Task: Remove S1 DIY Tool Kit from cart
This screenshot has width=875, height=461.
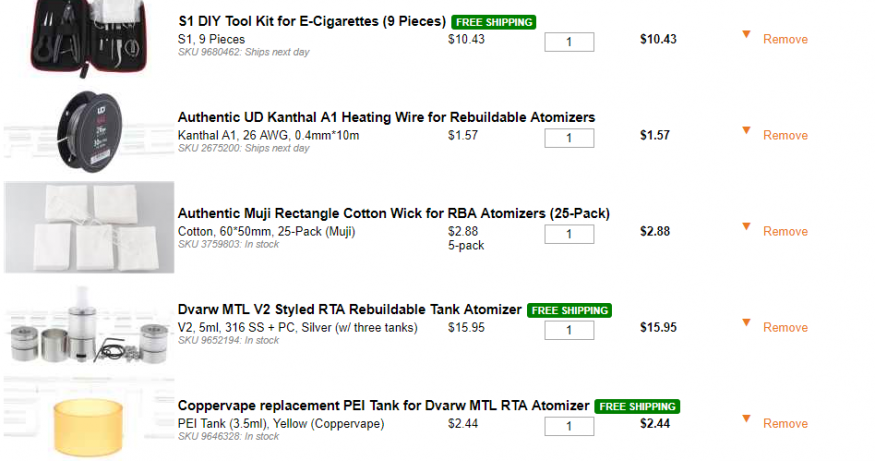Action: 785,40
